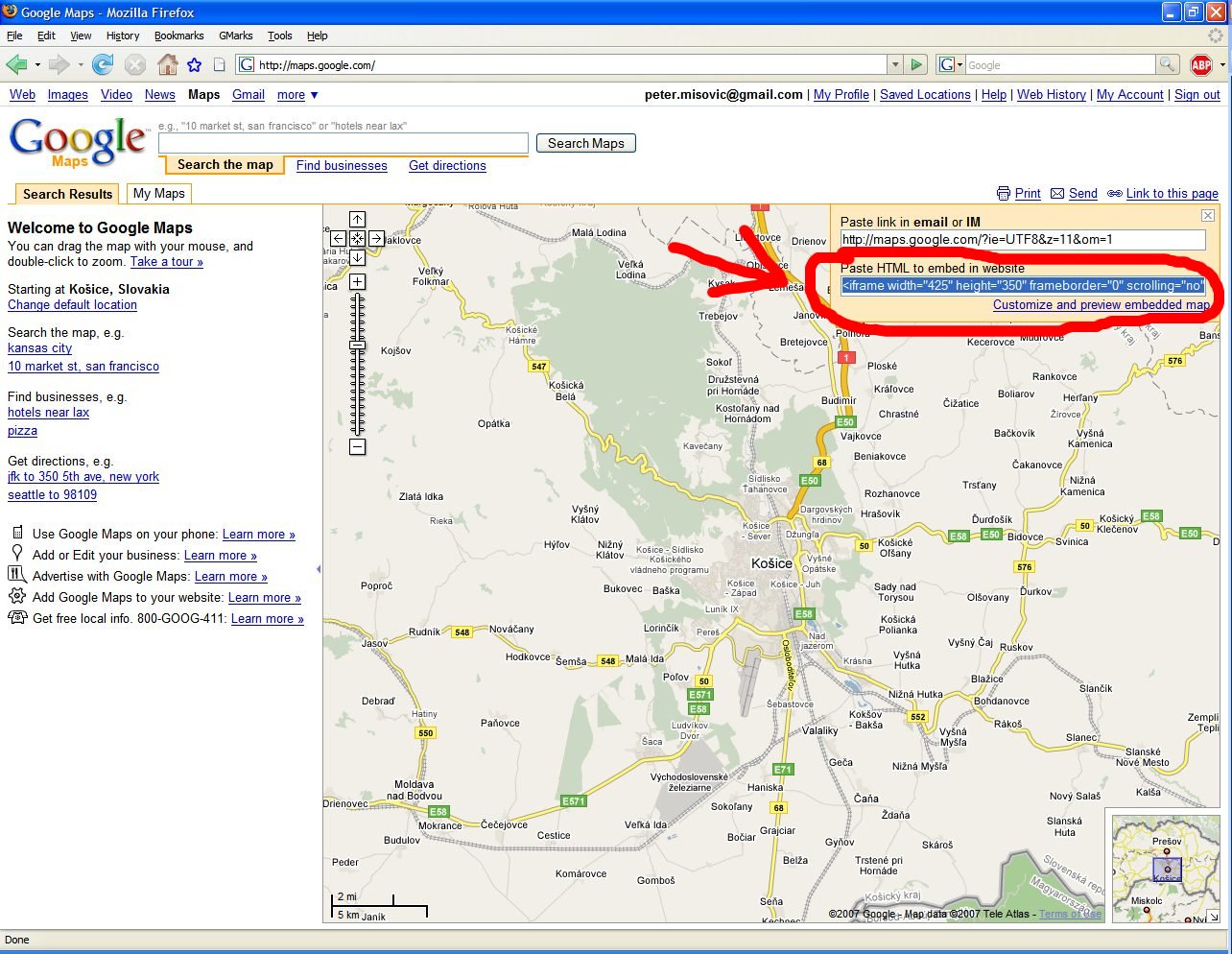1232x954 pixels.
Task: Open the Adblock Plus dropdown arrow
Action: 1221,65
